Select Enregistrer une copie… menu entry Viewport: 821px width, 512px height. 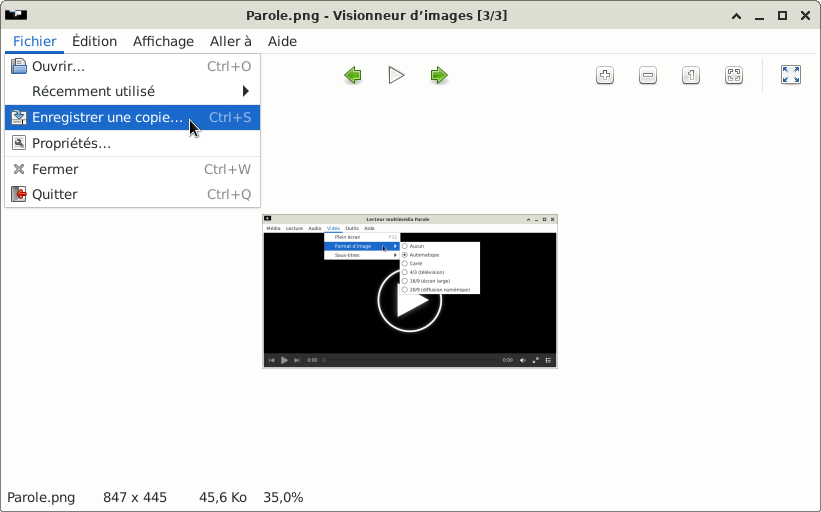pos(132,117)
